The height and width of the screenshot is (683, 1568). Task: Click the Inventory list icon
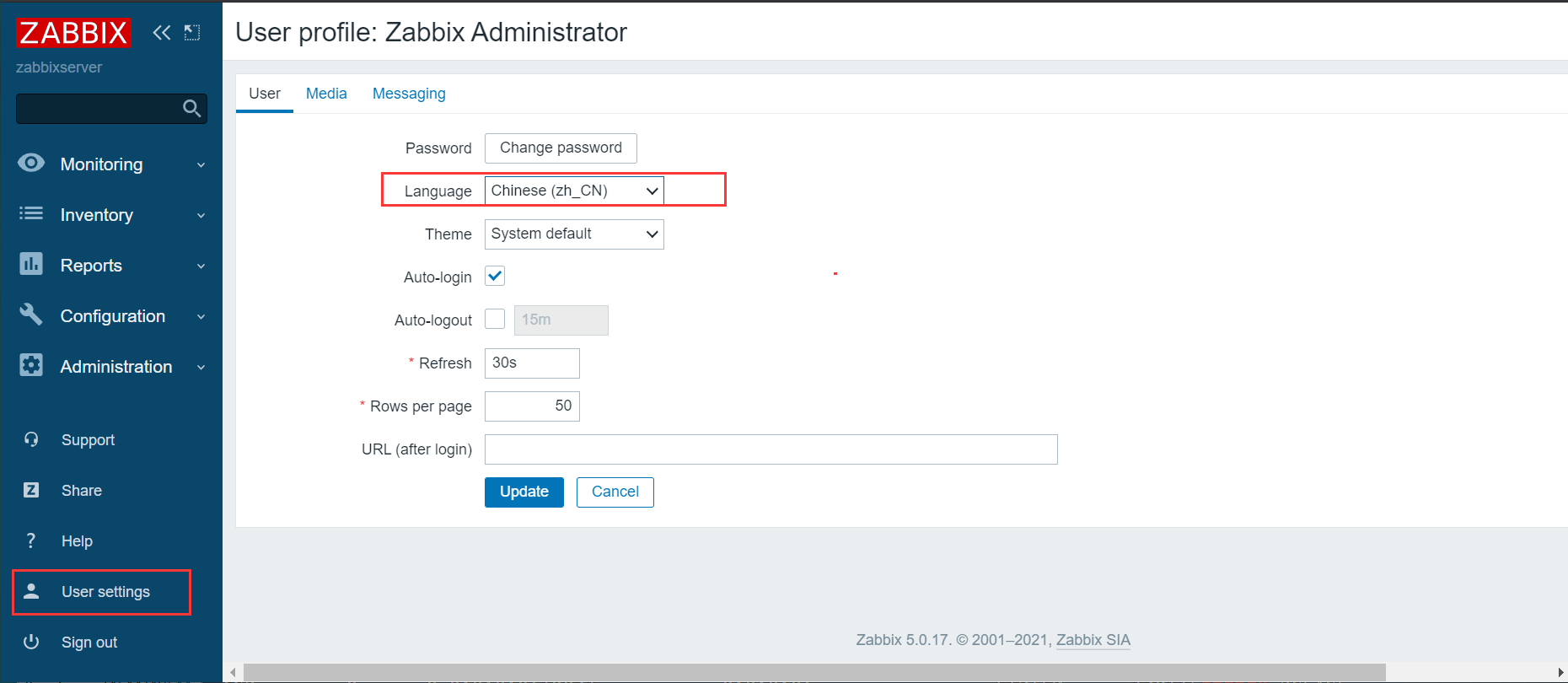[x=31, y=213]
